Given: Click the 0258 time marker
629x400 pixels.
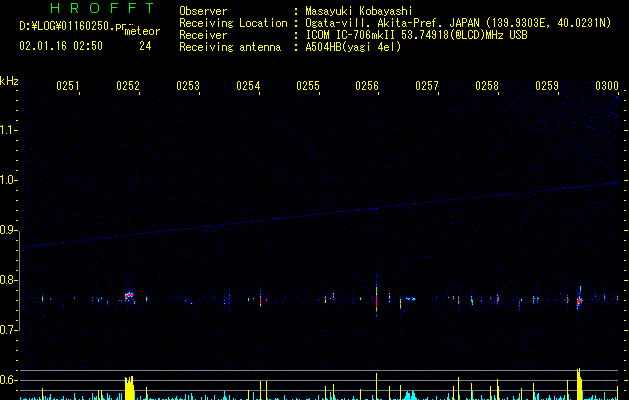Looking at the screenshot, I should 487,86.
